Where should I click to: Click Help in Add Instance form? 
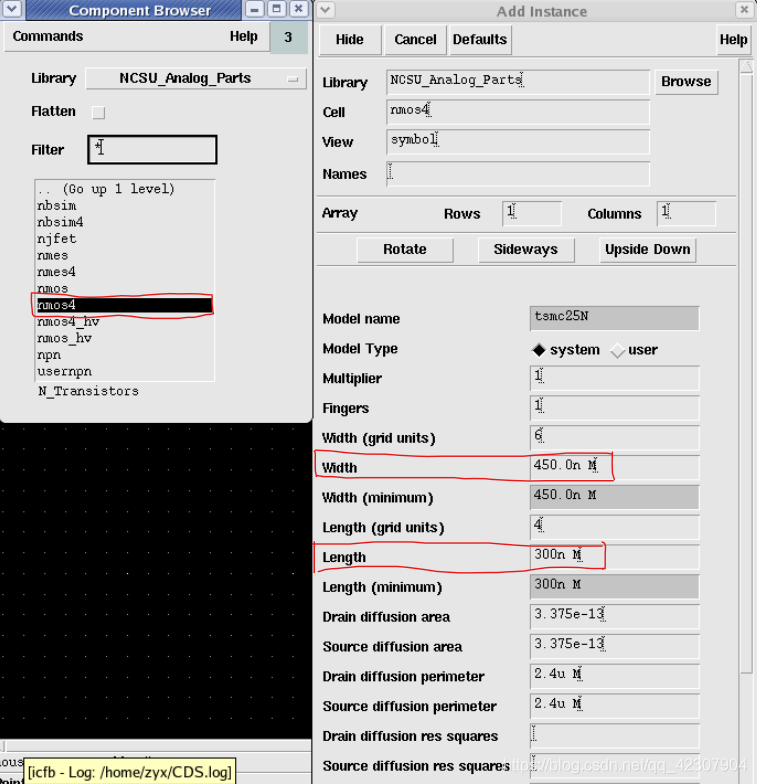[x=733, y=40]
